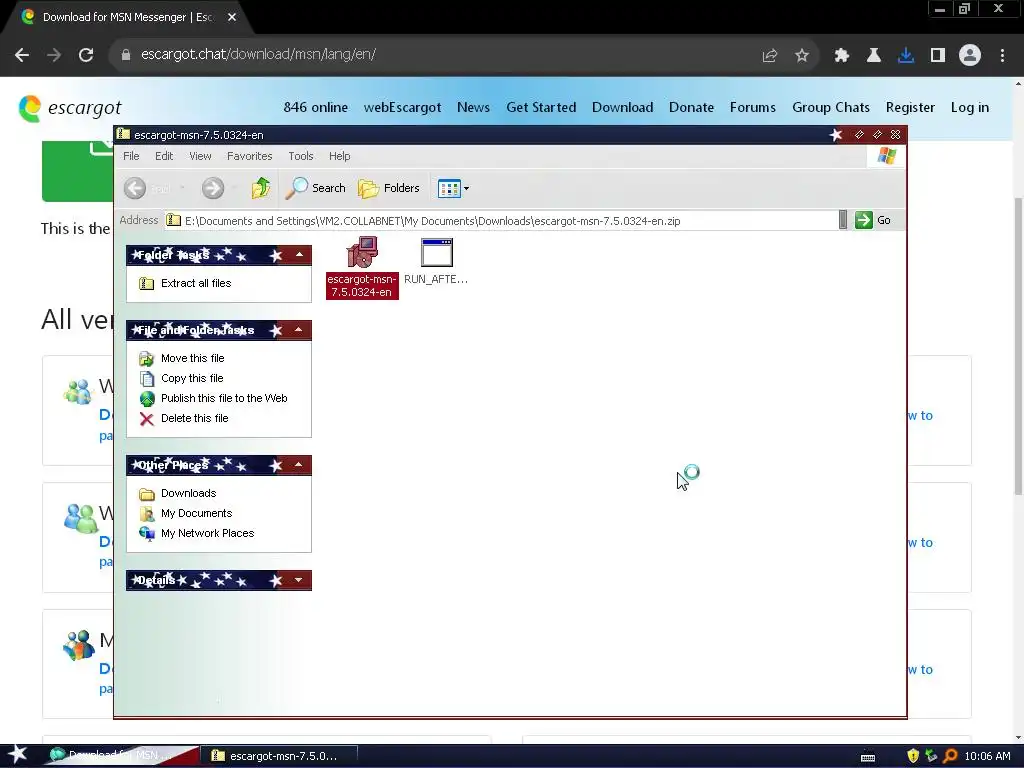Open My Network Places link
This screenshot has height=768, width=1024.
[196, 534]
